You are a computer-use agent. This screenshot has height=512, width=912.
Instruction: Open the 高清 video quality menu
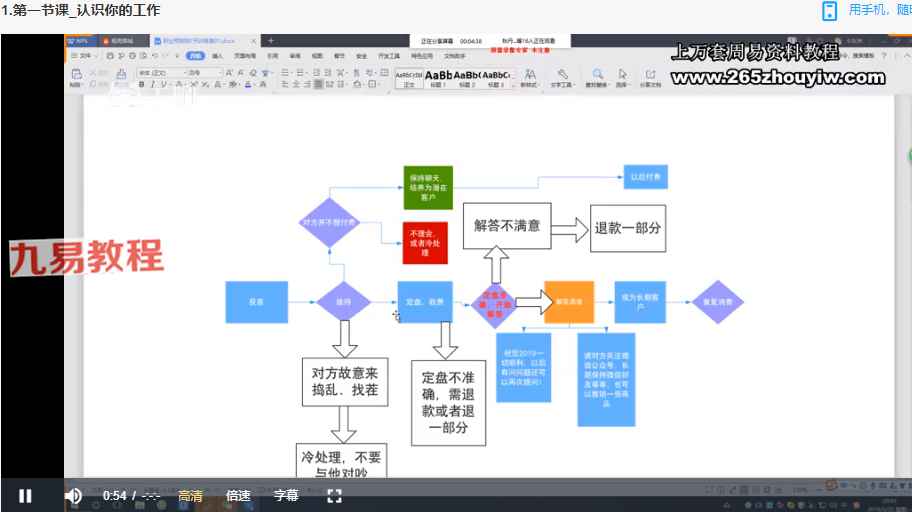190,495
